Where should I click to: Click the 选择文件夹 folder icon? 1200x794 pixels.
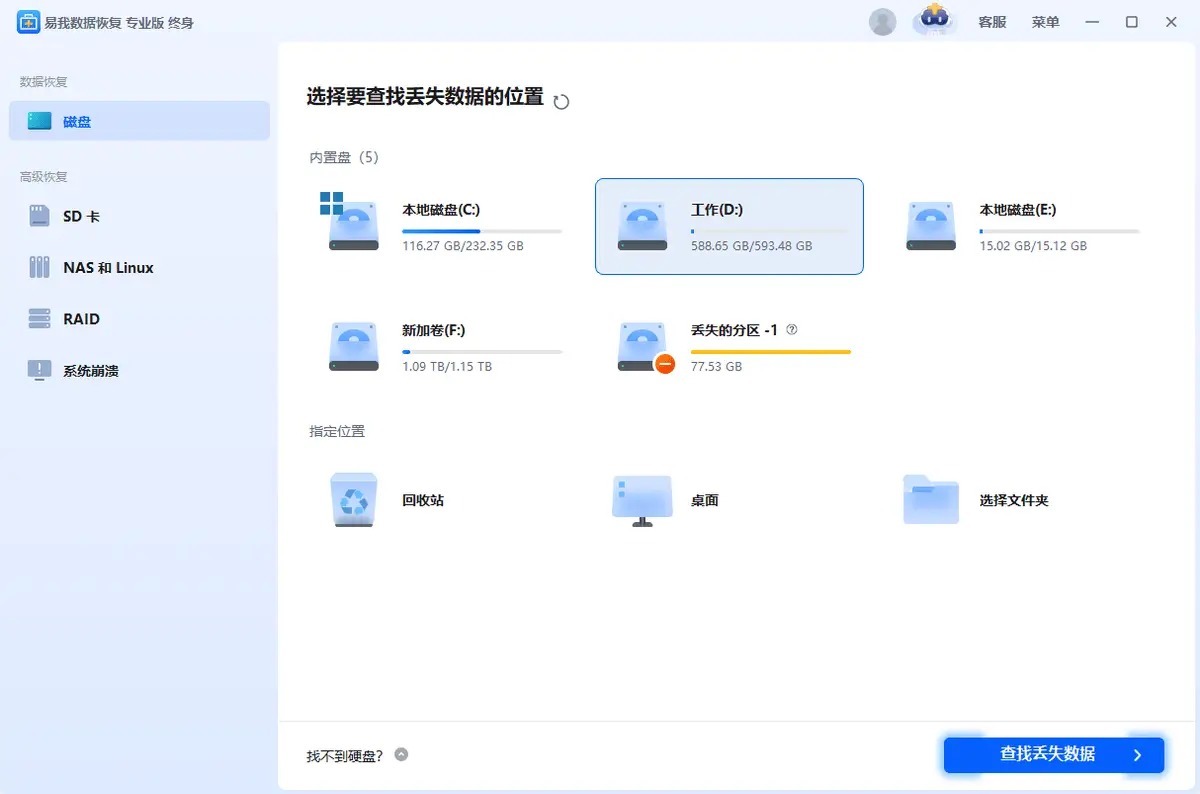tap(930, 500)
